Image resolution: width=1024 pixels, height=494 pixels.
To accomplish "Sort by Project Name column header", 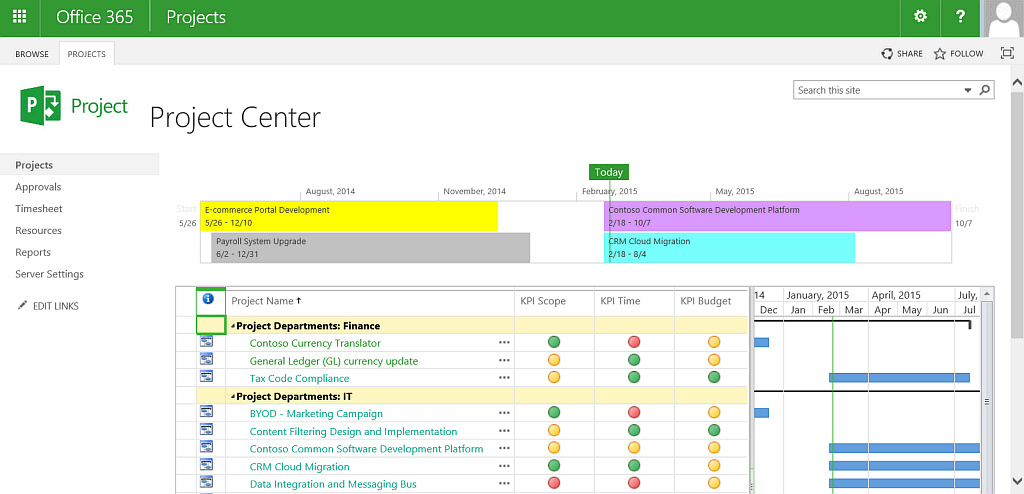I will tap(266, 301).
